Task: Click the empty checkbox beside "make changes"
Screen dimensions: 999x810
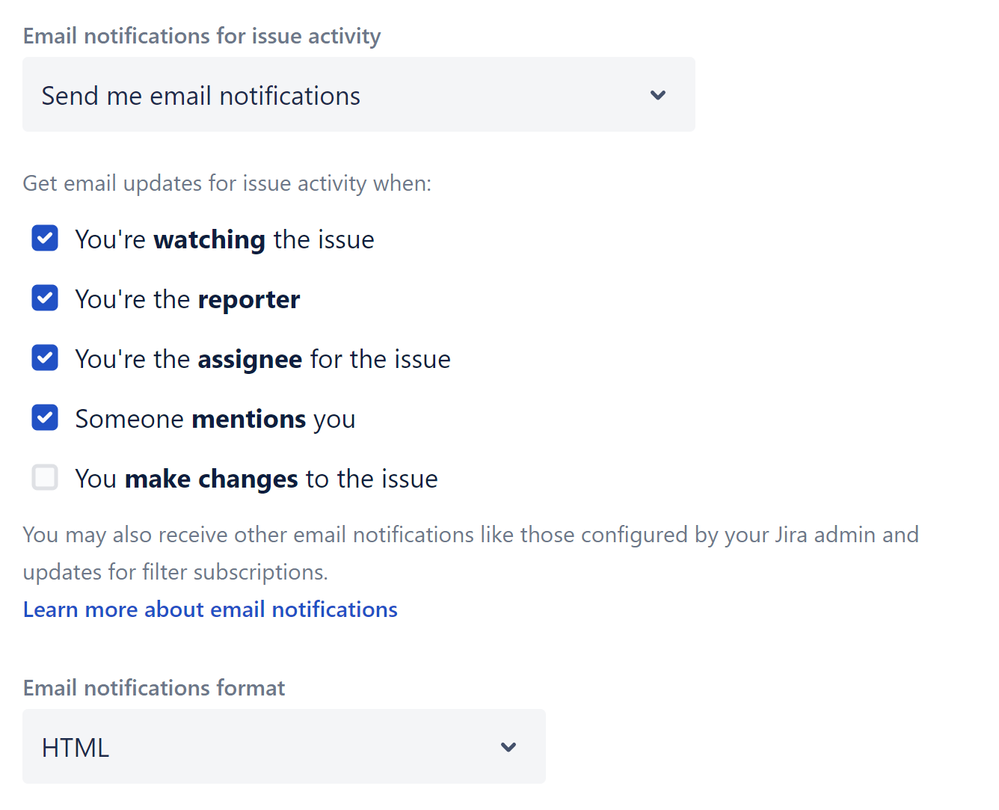Action: [x=44, y=477]
